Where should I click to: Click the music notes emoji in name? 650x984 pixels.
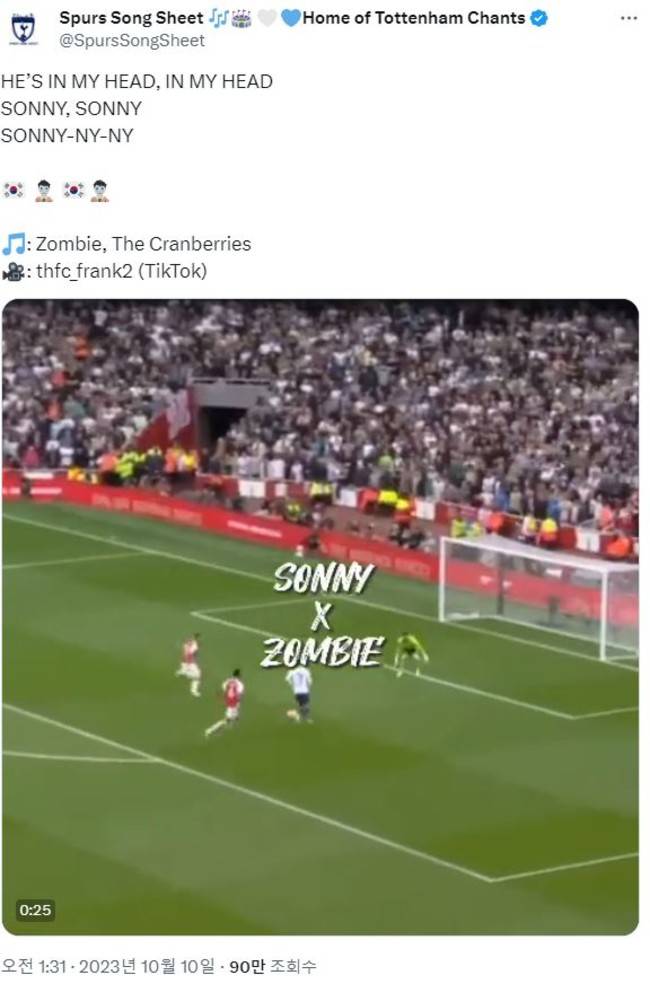(218, 19)
